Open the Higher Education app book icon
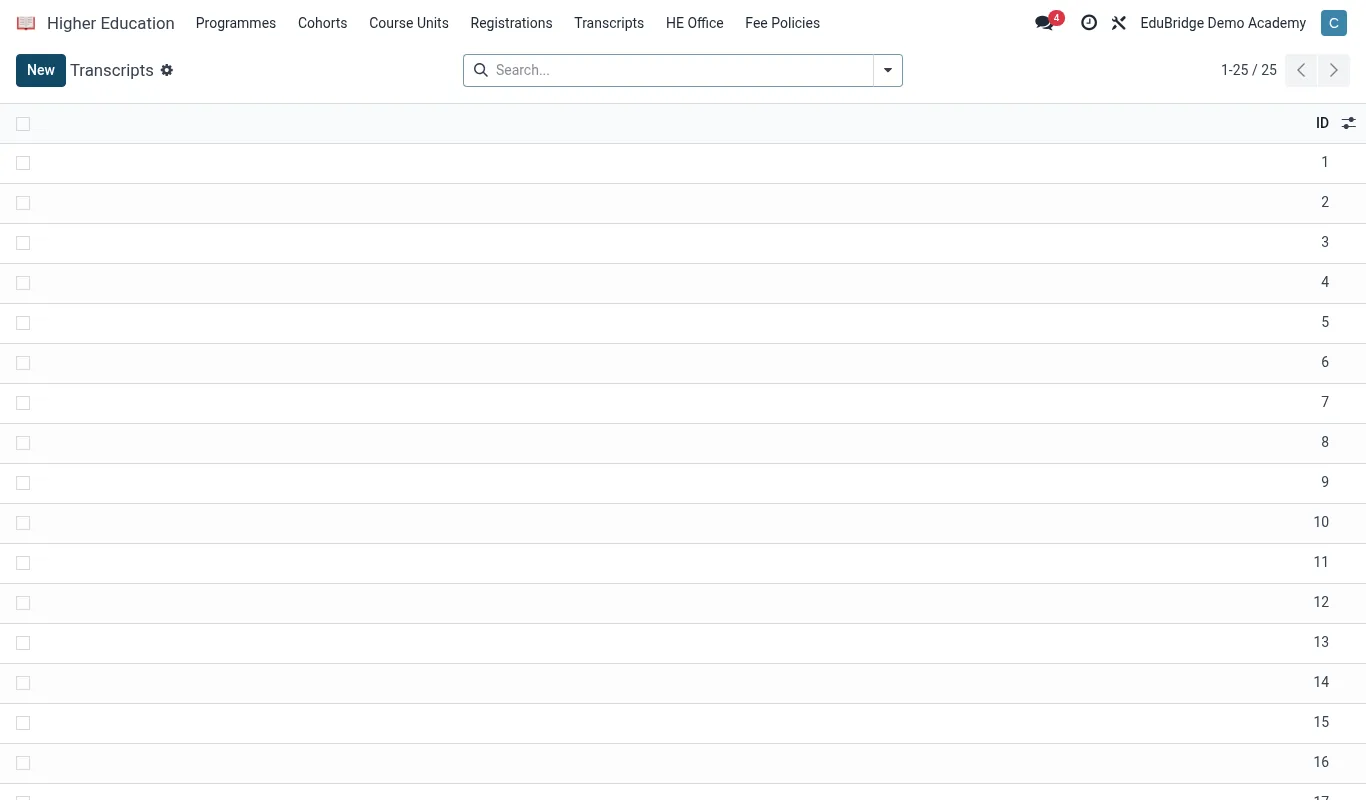1366x800 pixels. 26,23
